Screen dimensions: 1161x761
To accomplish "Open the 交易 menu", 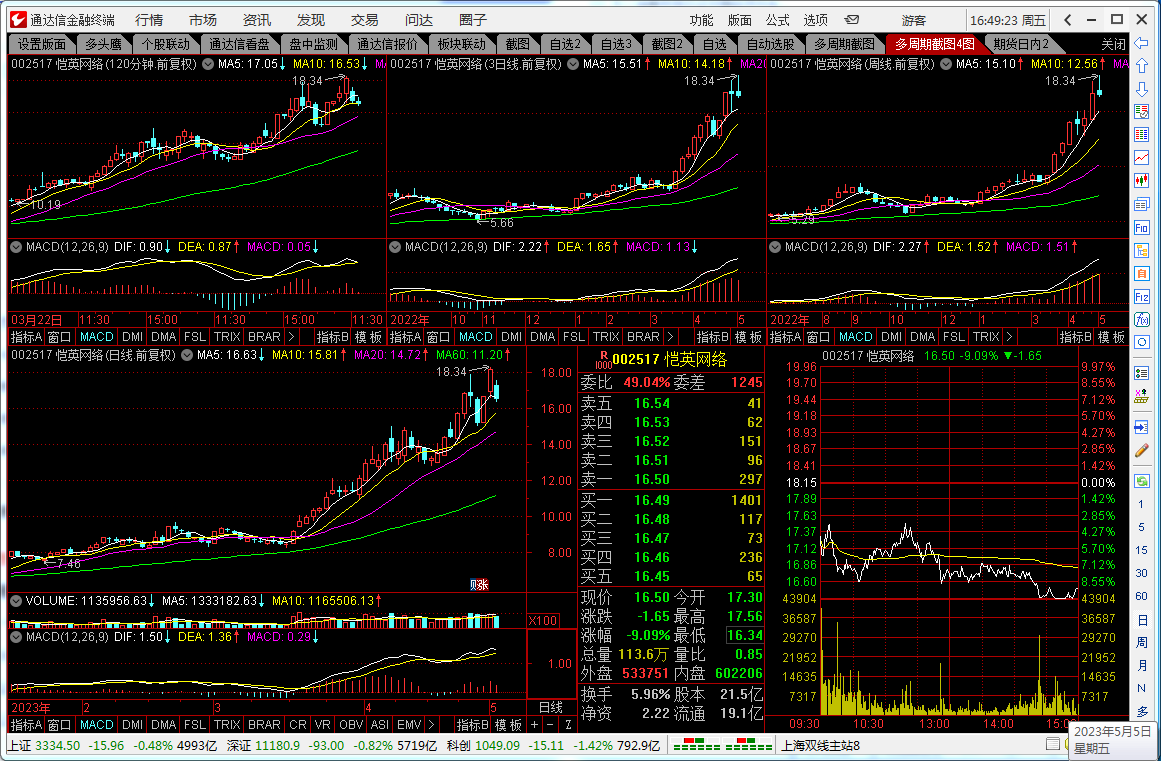I will click(364, 20).
